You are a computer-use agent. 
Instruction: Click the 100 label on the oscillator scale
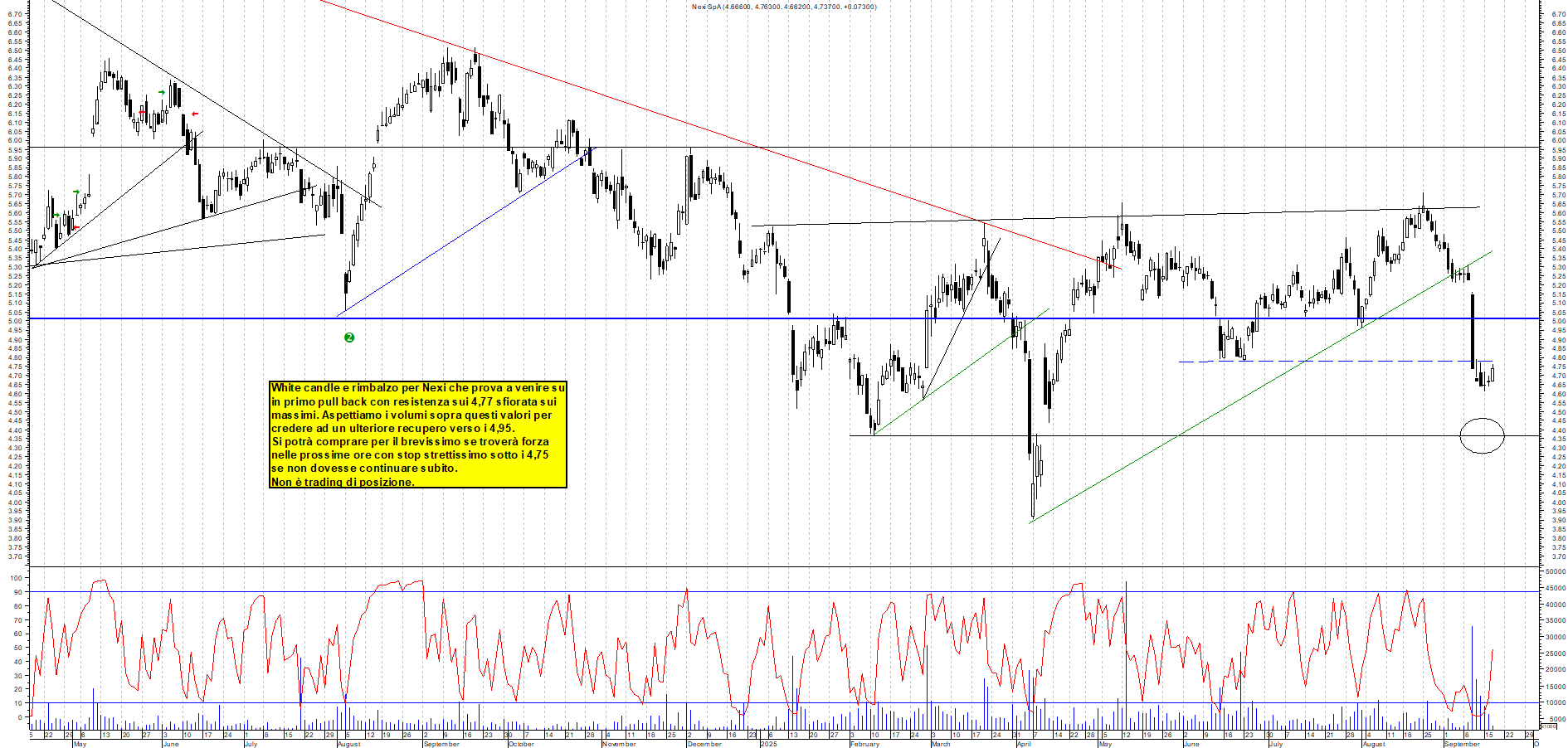[16, 578]
